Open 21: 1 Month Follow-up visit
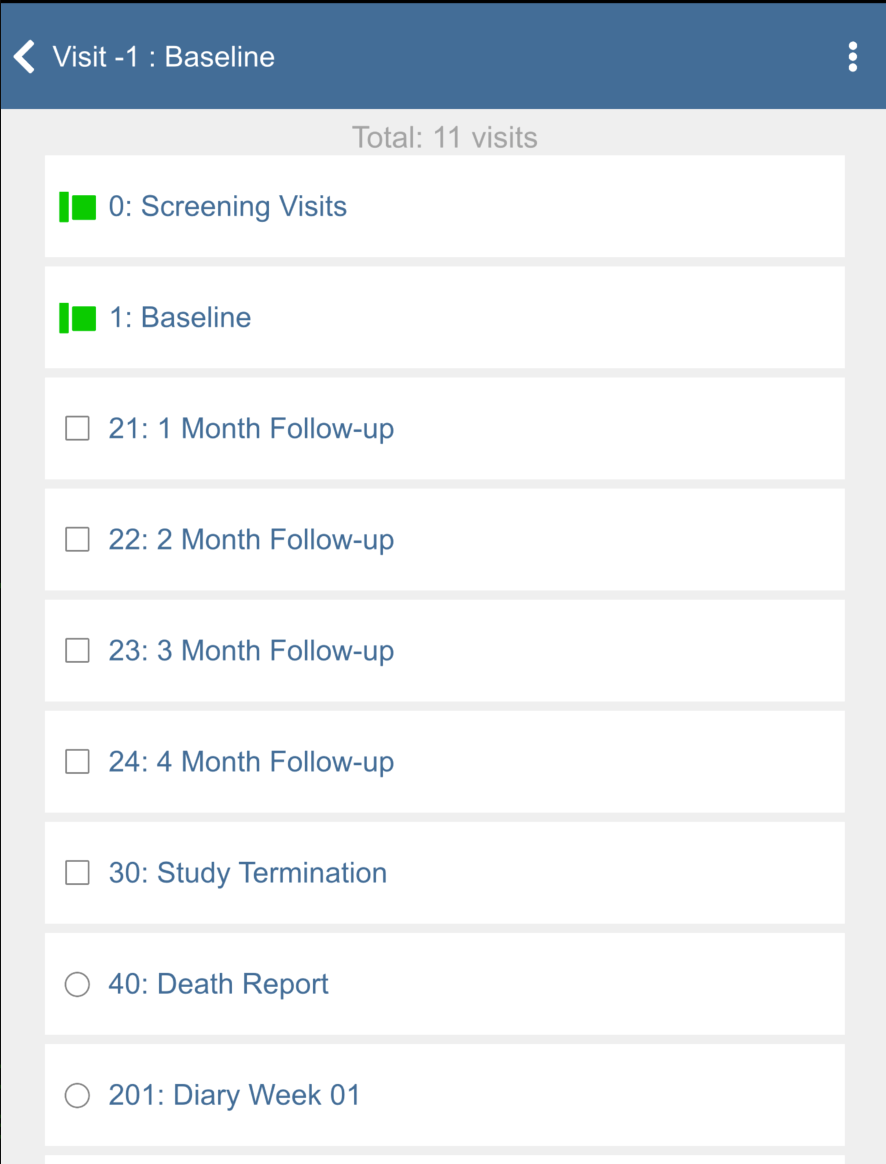Image resolution: width=886 pixels, height=1164 pixels. pos(251,429)
